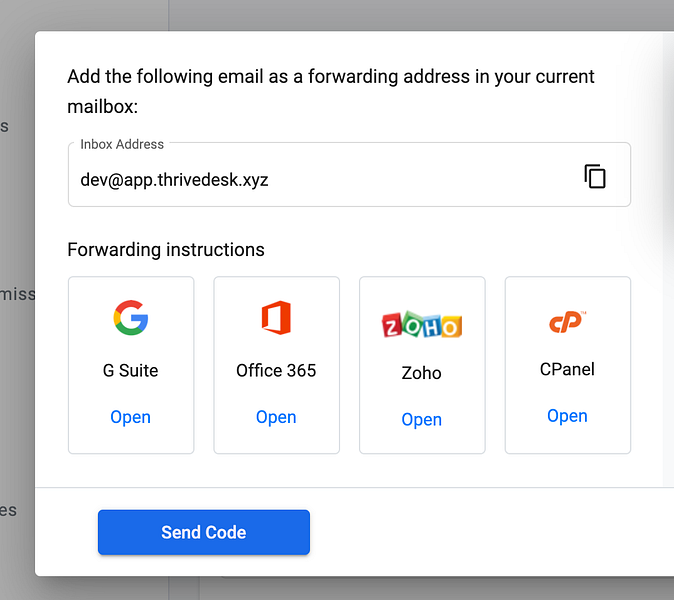
Task: Click the Forwarding instructions heading
Action: [166, 250]
